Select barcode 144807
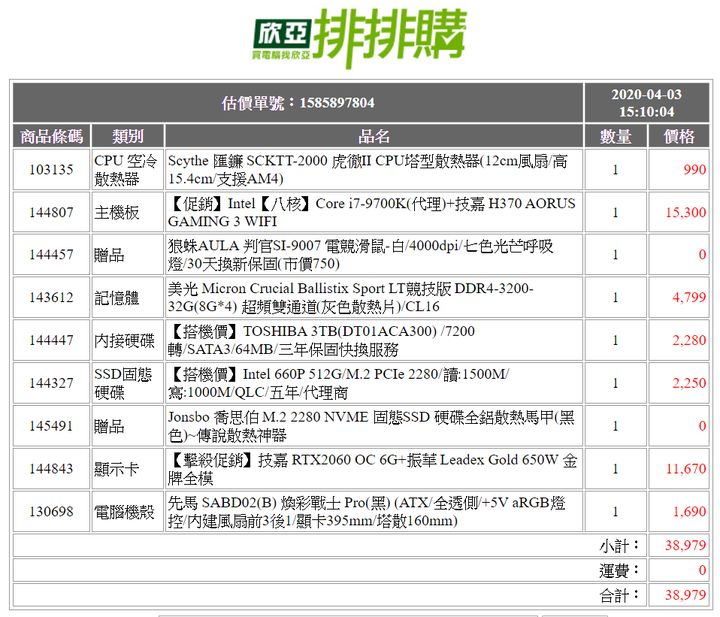This screenshot has width=720, height=617. coord(51,212)
